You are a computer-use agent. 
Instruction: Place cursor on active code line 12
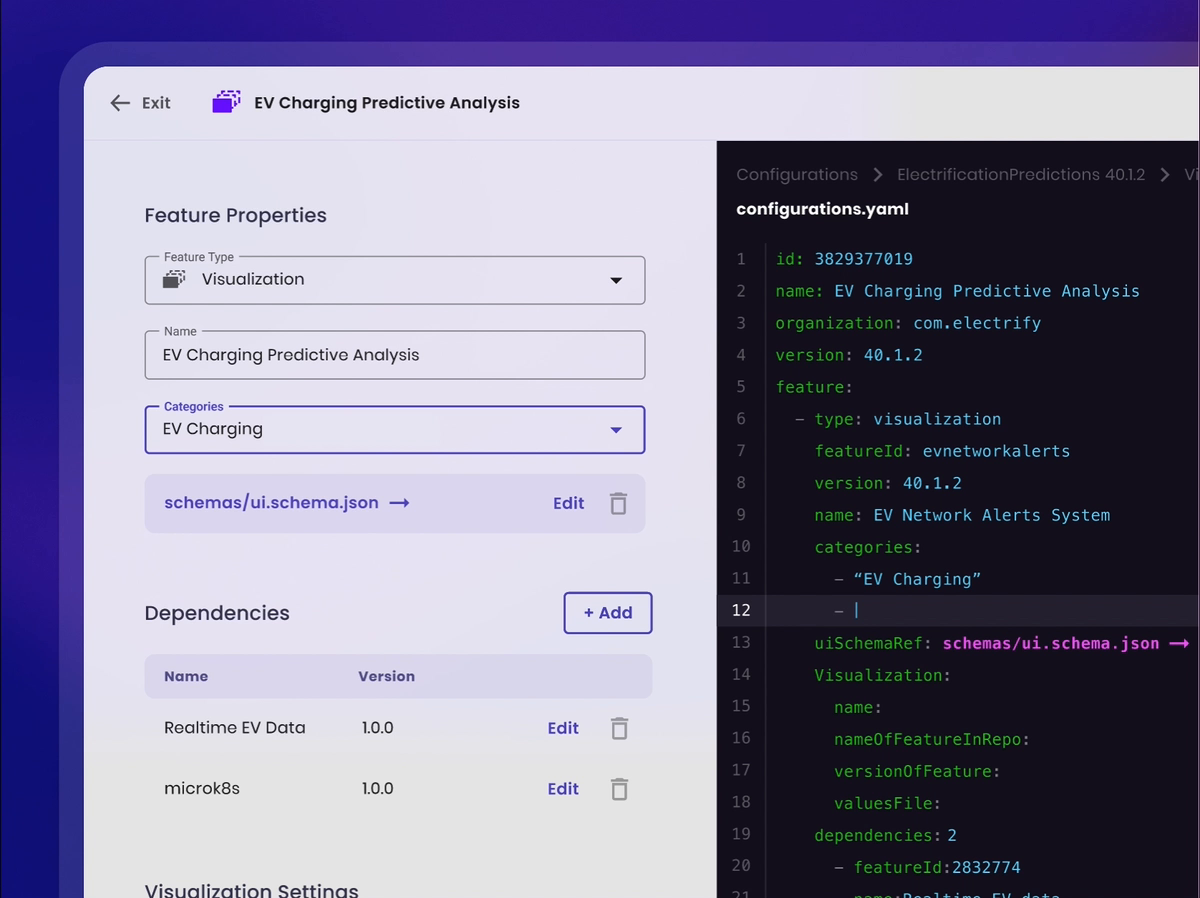coord(958,610)
